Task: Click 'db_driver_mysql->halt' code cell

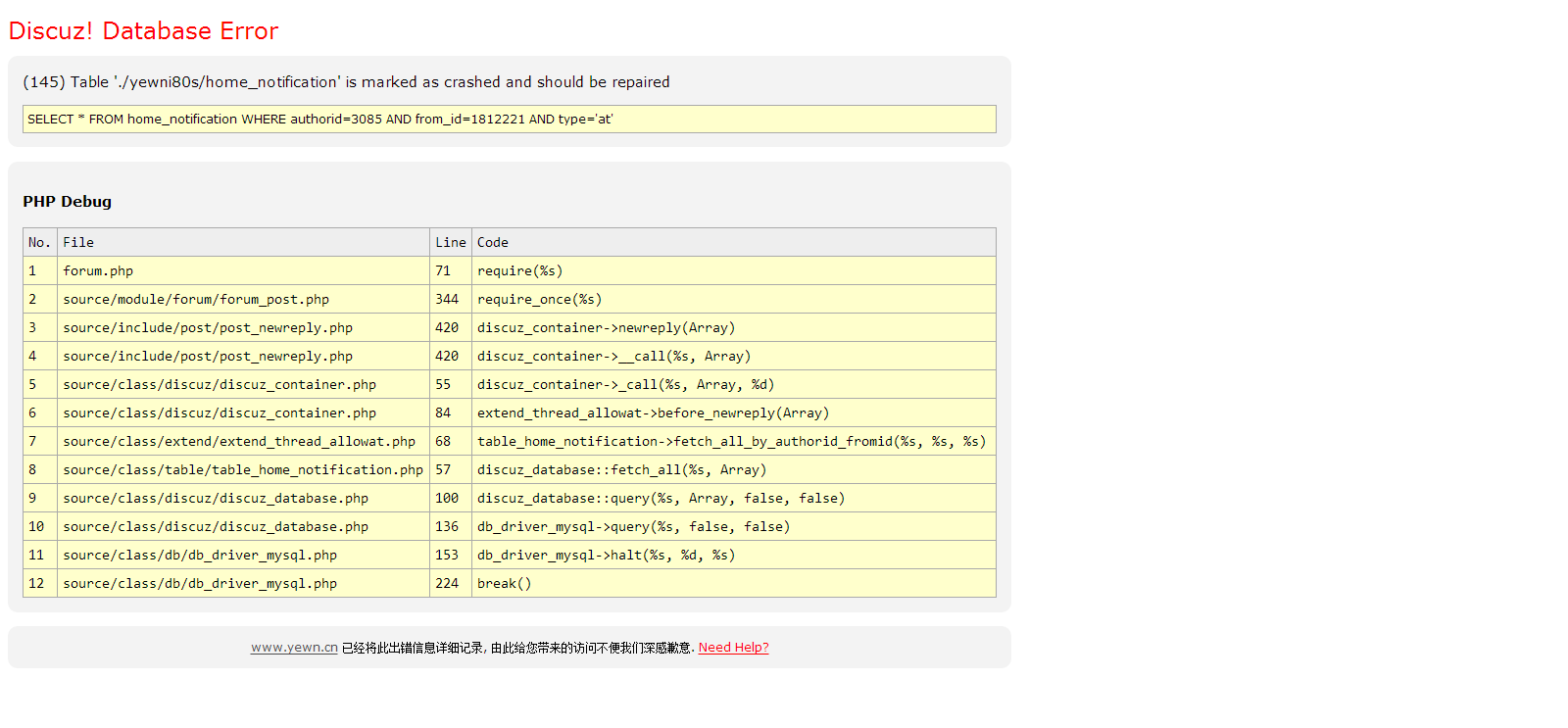Action: (734, 555)
